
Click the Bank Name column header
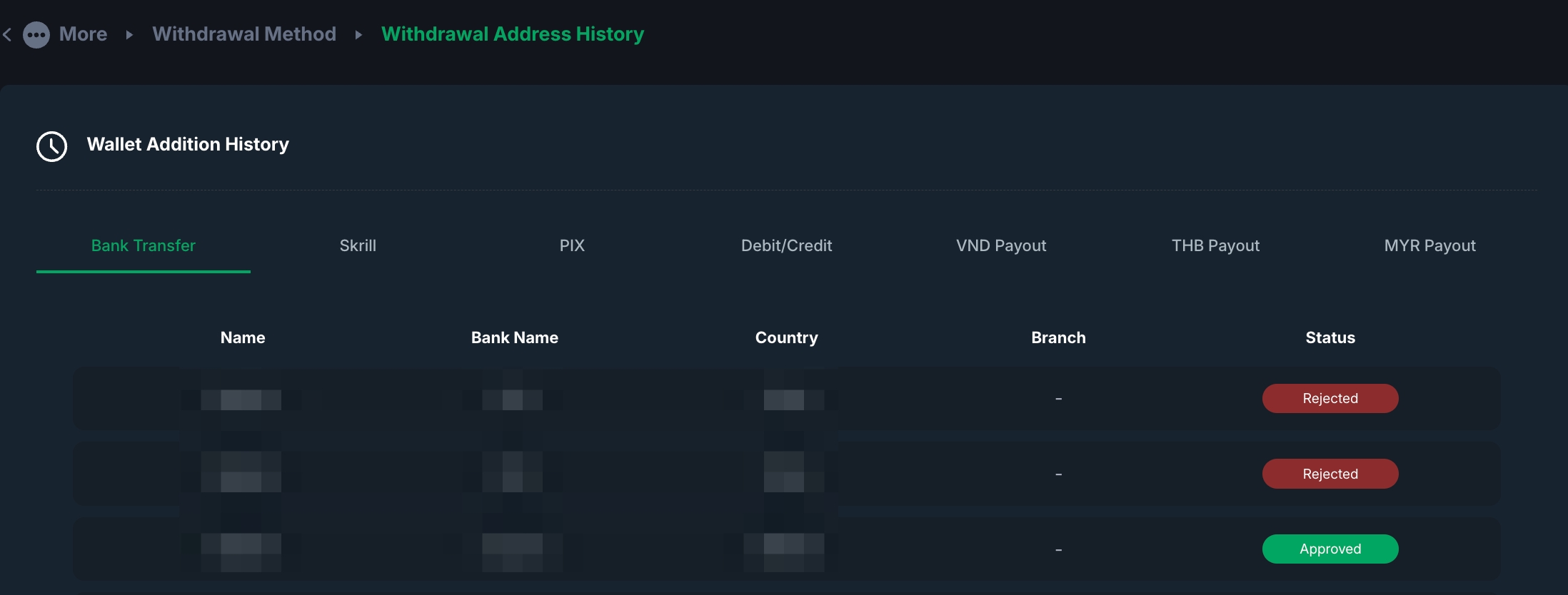pos(515,337)
